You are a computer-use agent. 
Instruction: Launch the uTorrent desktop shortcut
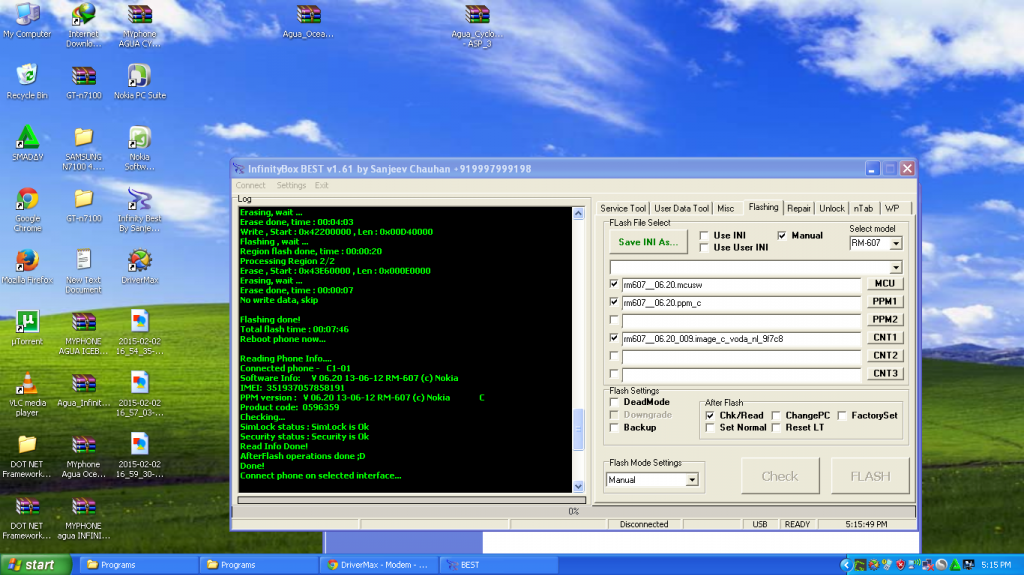[27, 322]
